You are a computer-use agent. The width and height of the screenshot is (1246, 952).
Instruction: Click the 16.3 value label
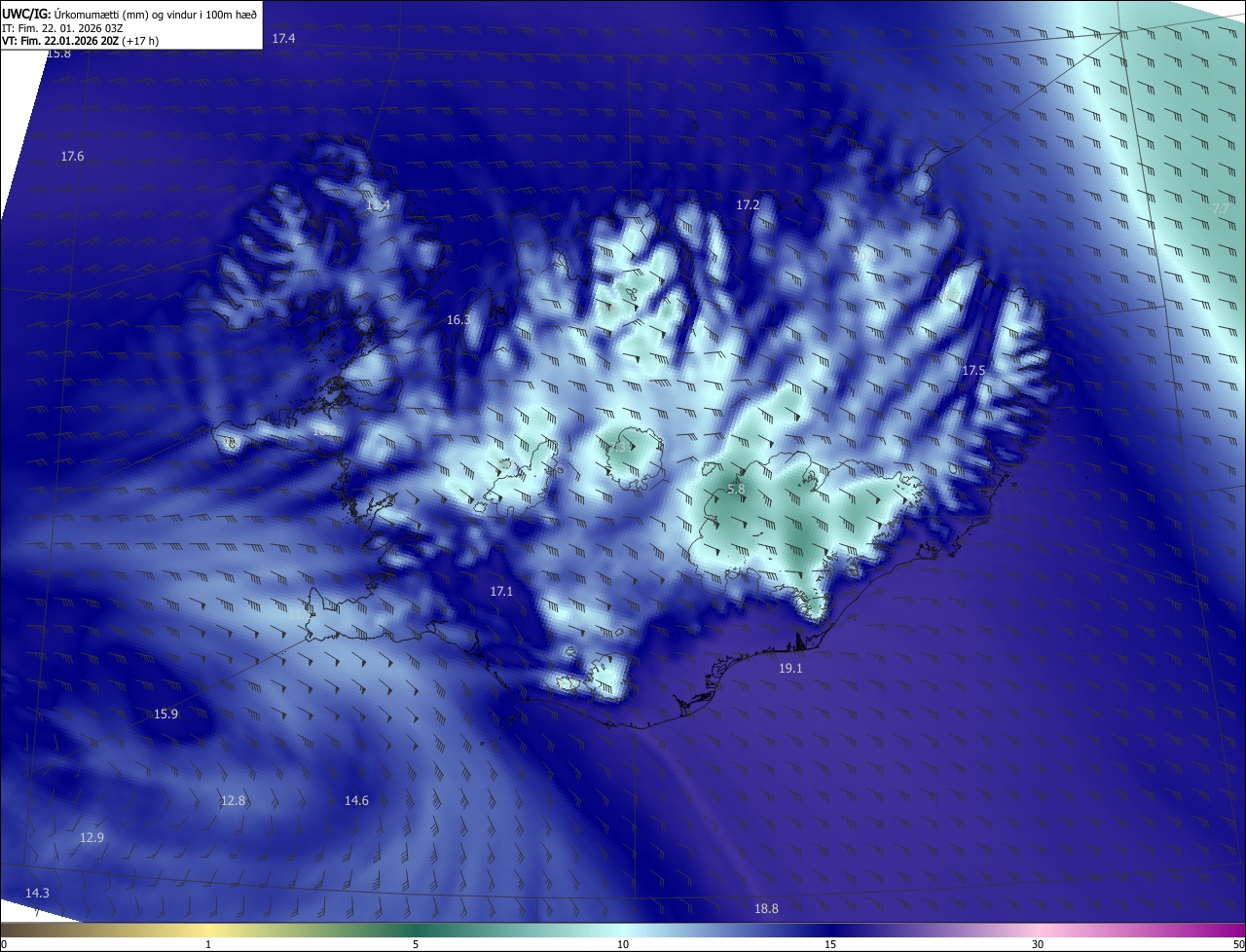[458, 320]
